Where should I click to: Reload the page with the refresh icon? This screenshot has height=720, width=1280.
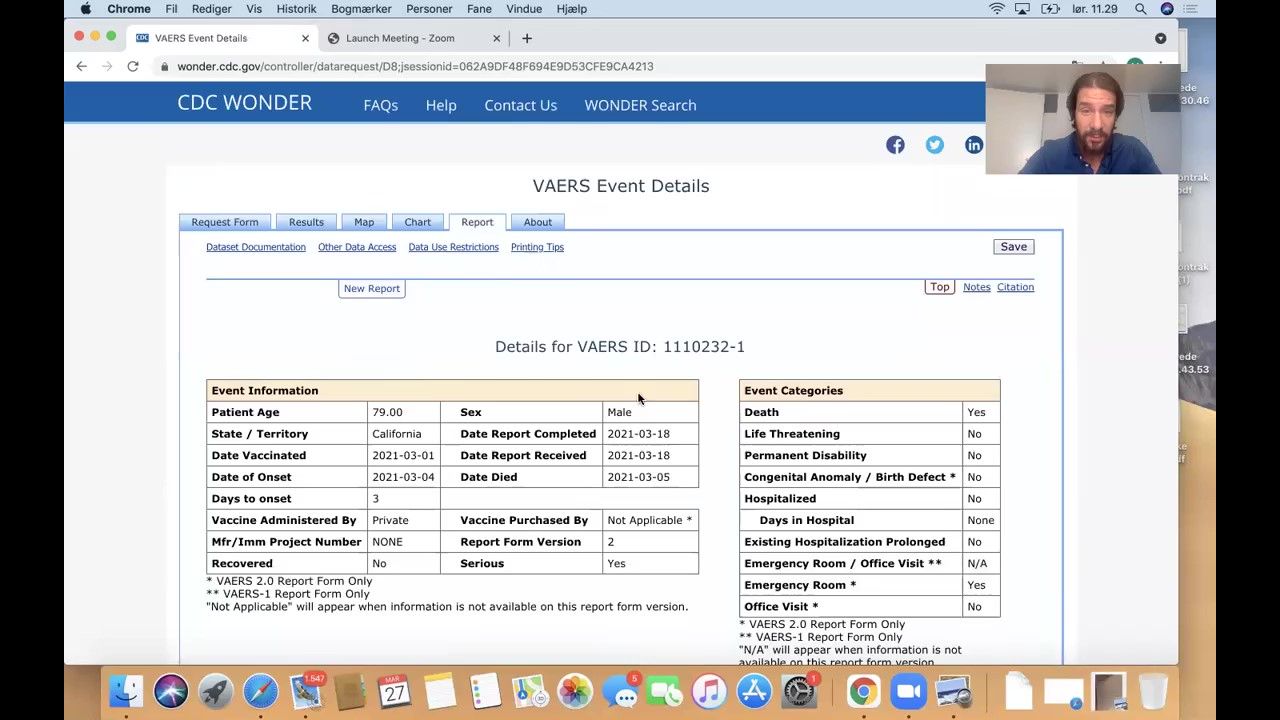132,66
